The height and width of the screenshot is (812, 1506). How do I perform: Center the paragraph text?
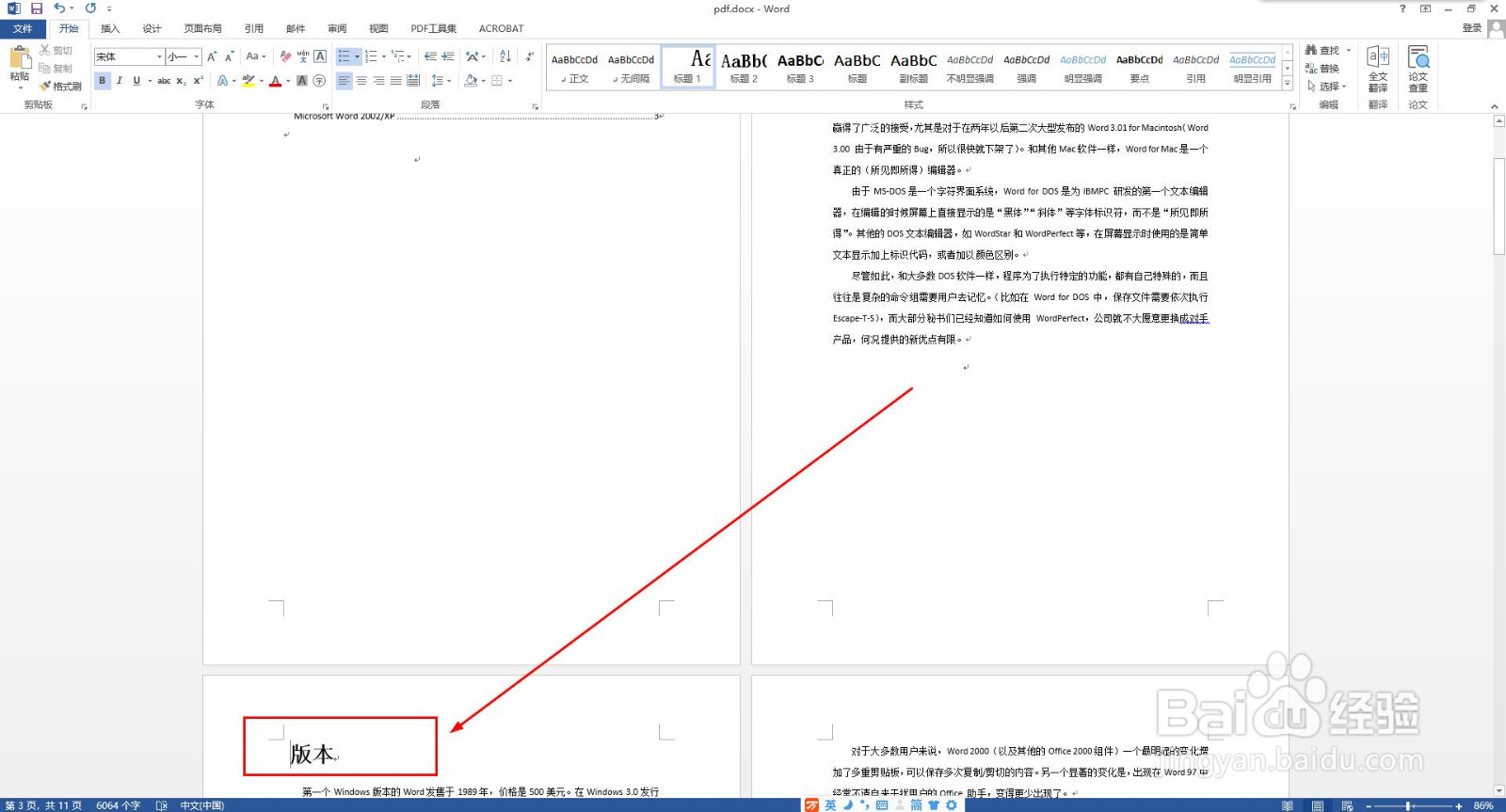(361, 81)
